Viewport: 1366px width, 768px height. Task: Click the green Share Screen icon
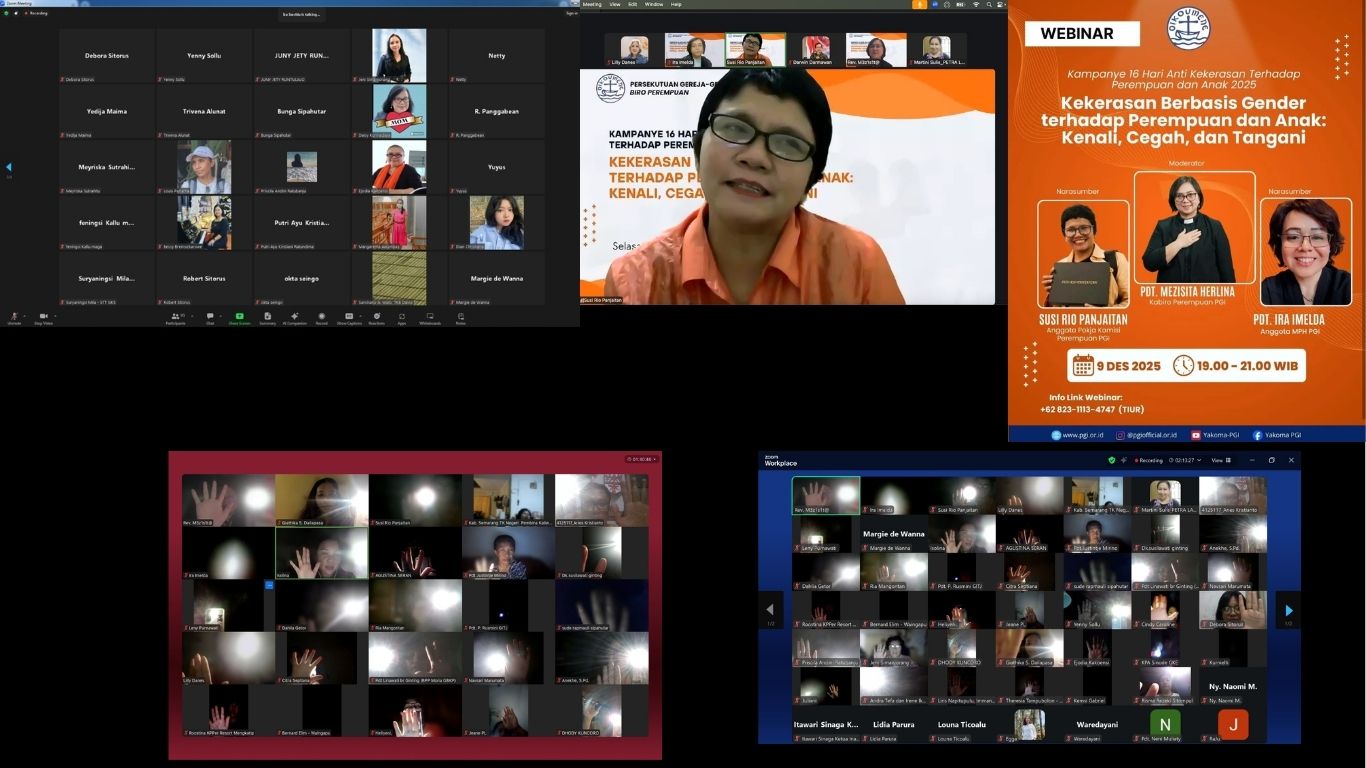pyautogui.click(x=239, y=317)
